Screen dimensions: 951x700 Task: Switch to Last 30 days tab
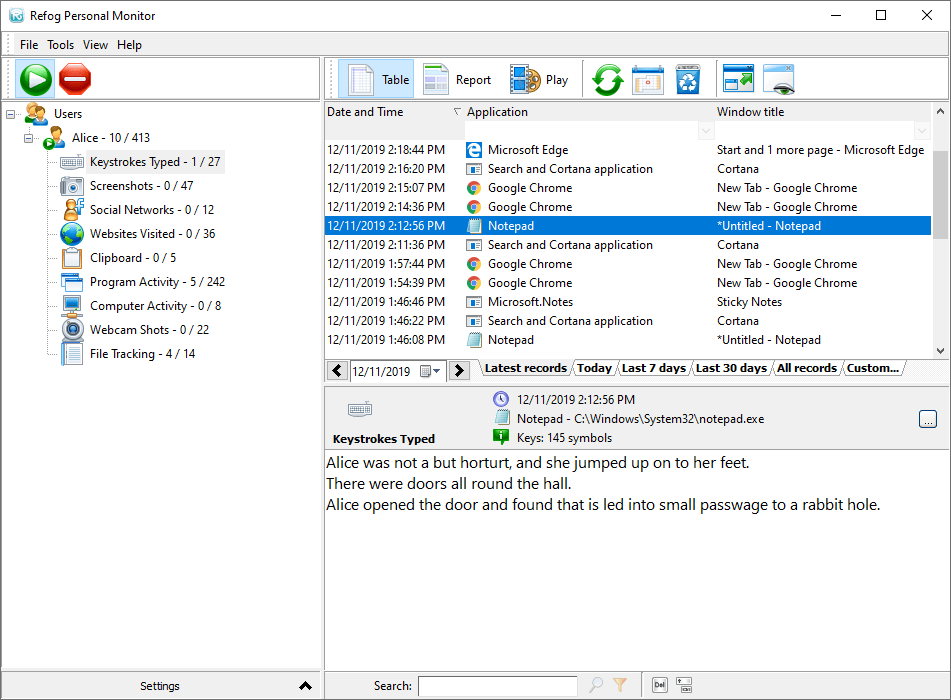[731, 368]
